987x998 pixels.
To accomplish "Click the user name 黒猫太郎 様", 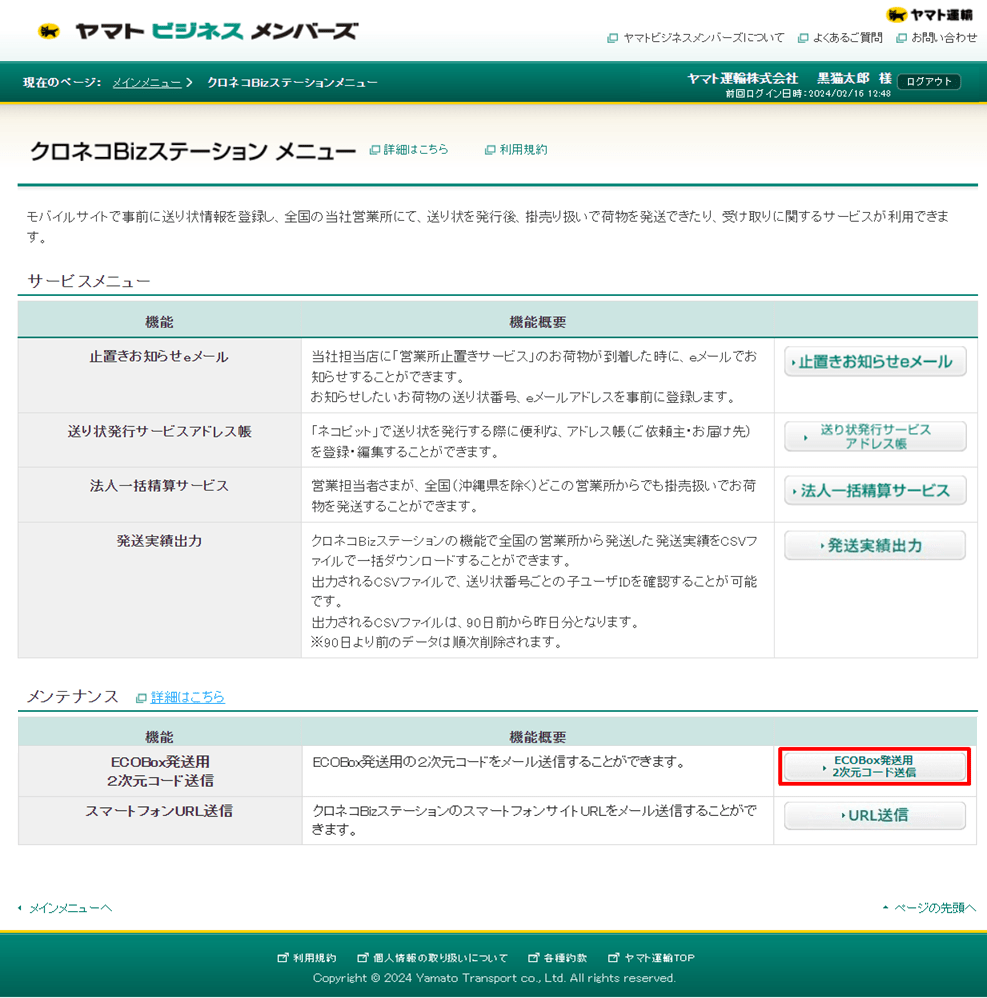I will pyautogui.click(x=854, y=78).
